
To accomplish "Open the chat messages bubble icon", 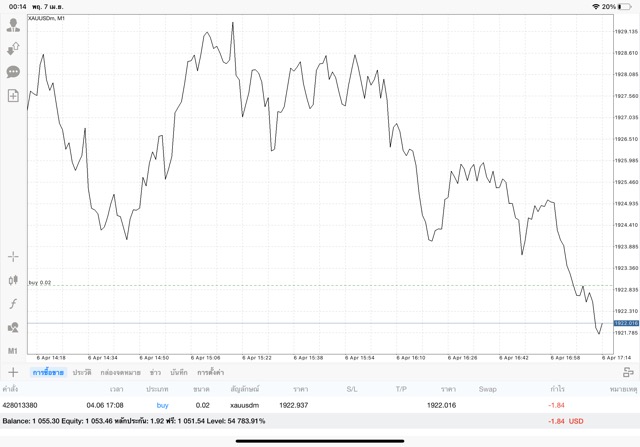I will (13, 72).
